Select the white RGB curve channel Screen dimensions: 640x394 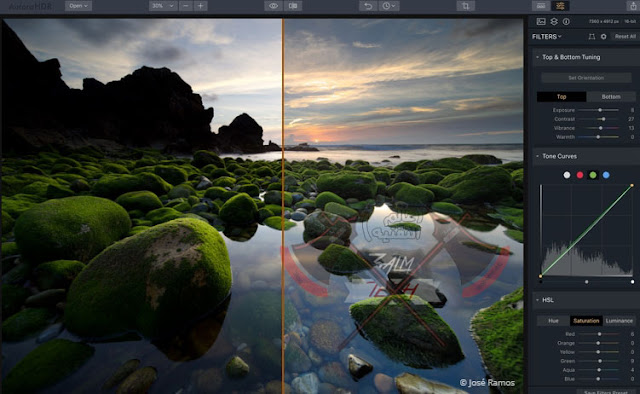click(x=567, y=175)
